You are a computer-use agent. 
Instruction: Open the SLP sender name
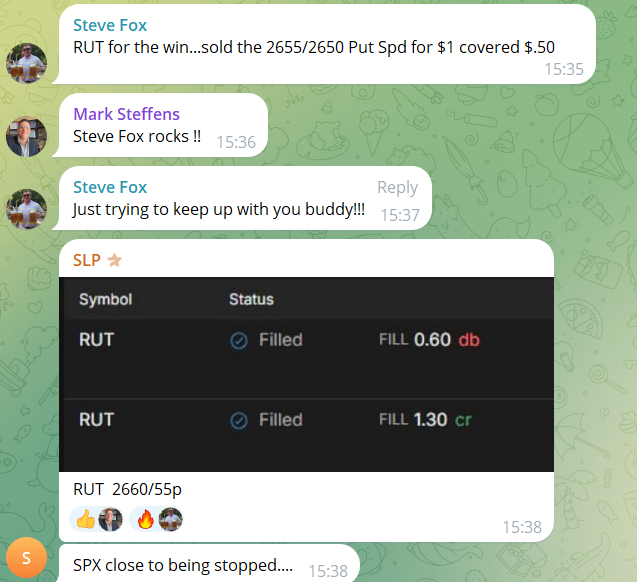tap(87, 260)
